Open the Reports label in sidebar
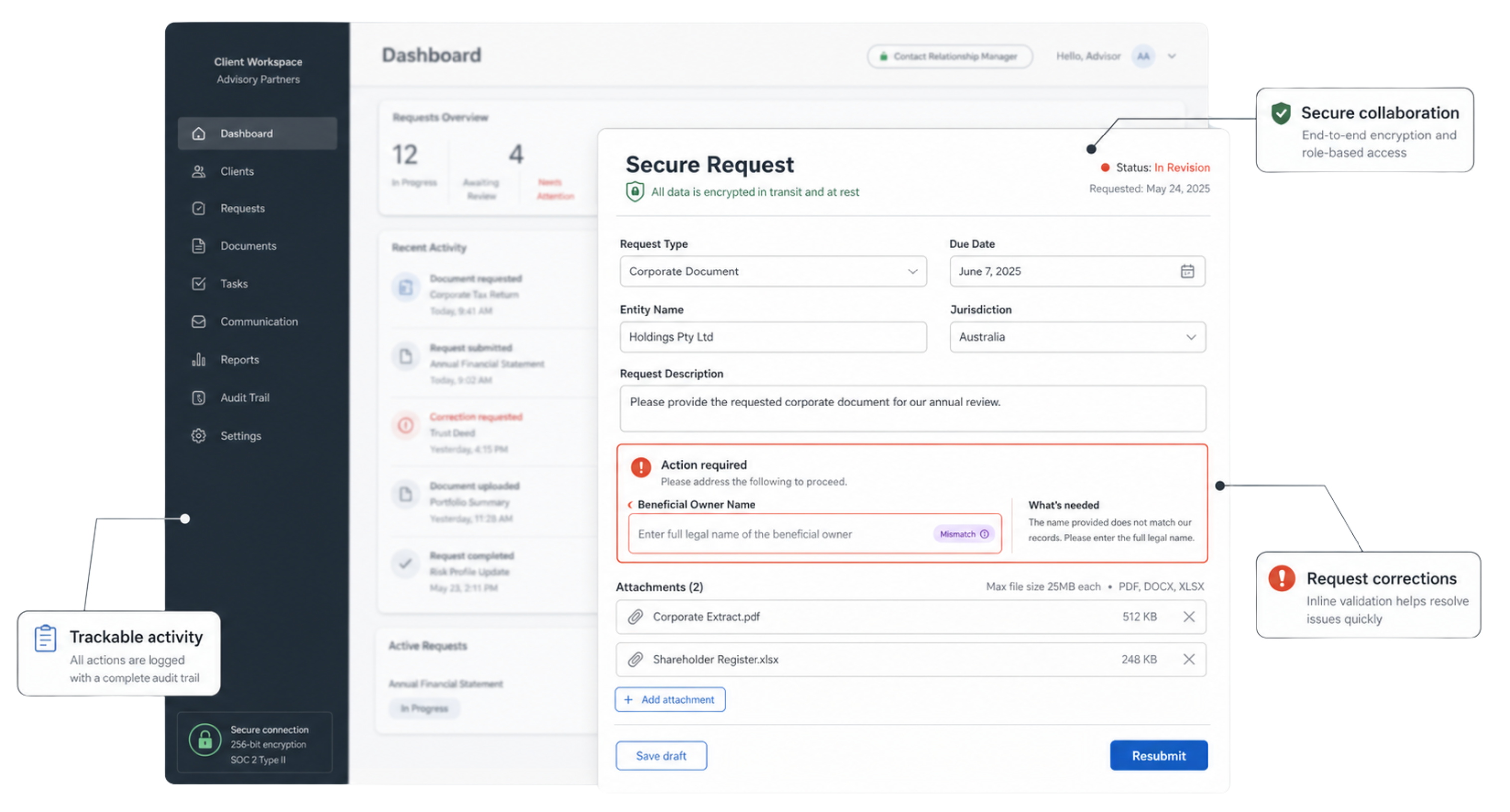This screenshot has width=1510, height=812. click(240, 360)
